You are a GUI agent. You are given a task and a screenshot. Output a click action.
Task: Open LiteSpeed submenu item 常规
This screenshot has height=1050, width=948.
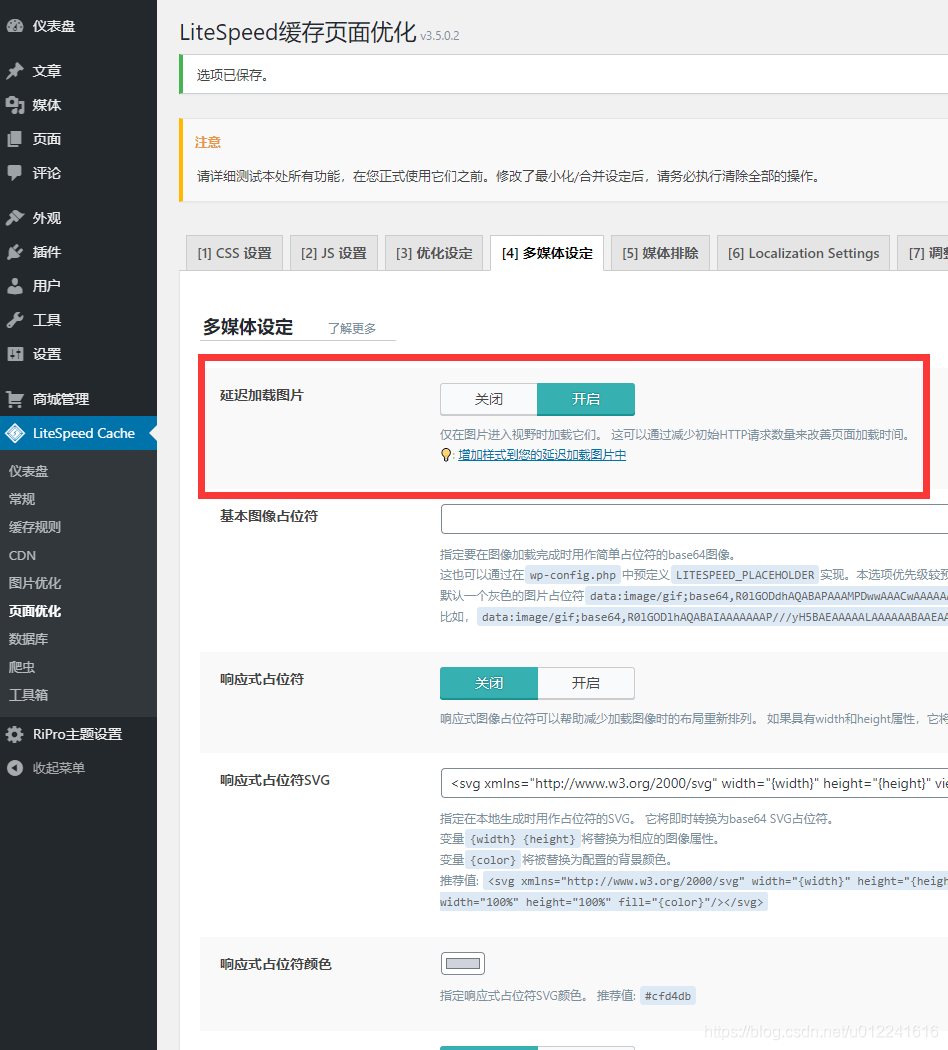(x=22, y=499)
